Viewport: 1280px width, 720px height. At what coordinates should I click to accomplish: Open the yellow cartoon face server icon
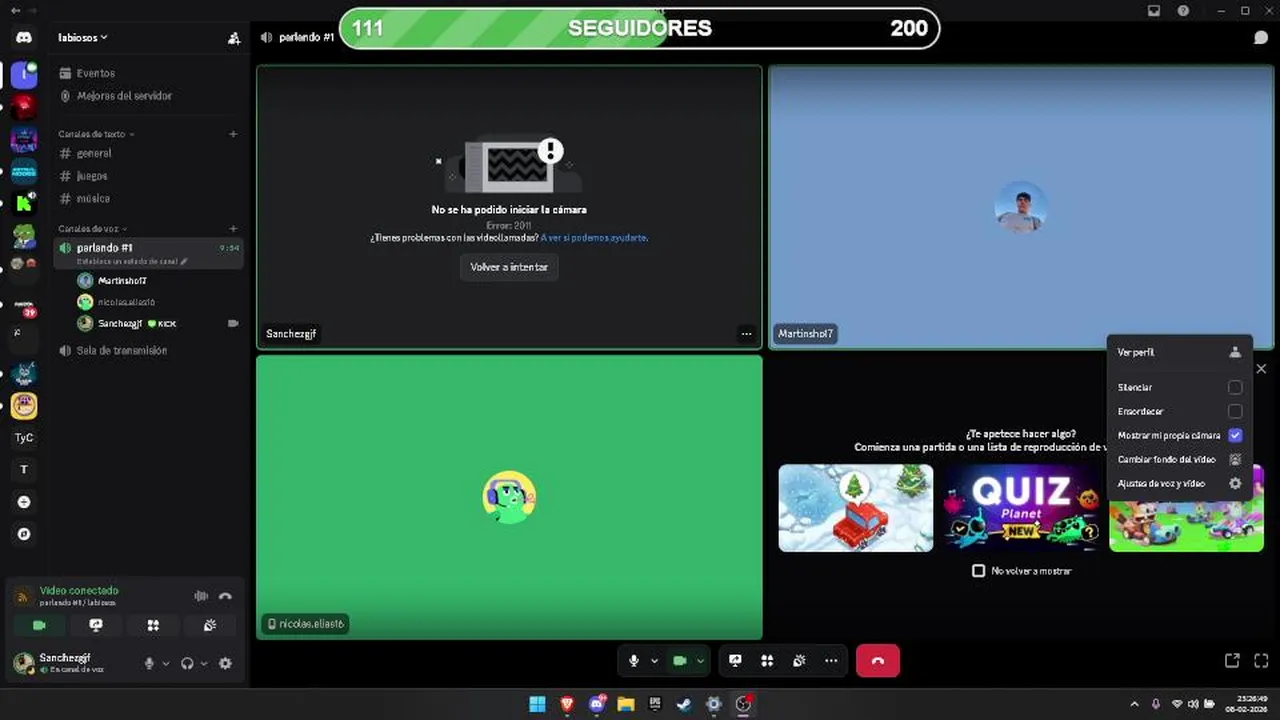point(24,405)
